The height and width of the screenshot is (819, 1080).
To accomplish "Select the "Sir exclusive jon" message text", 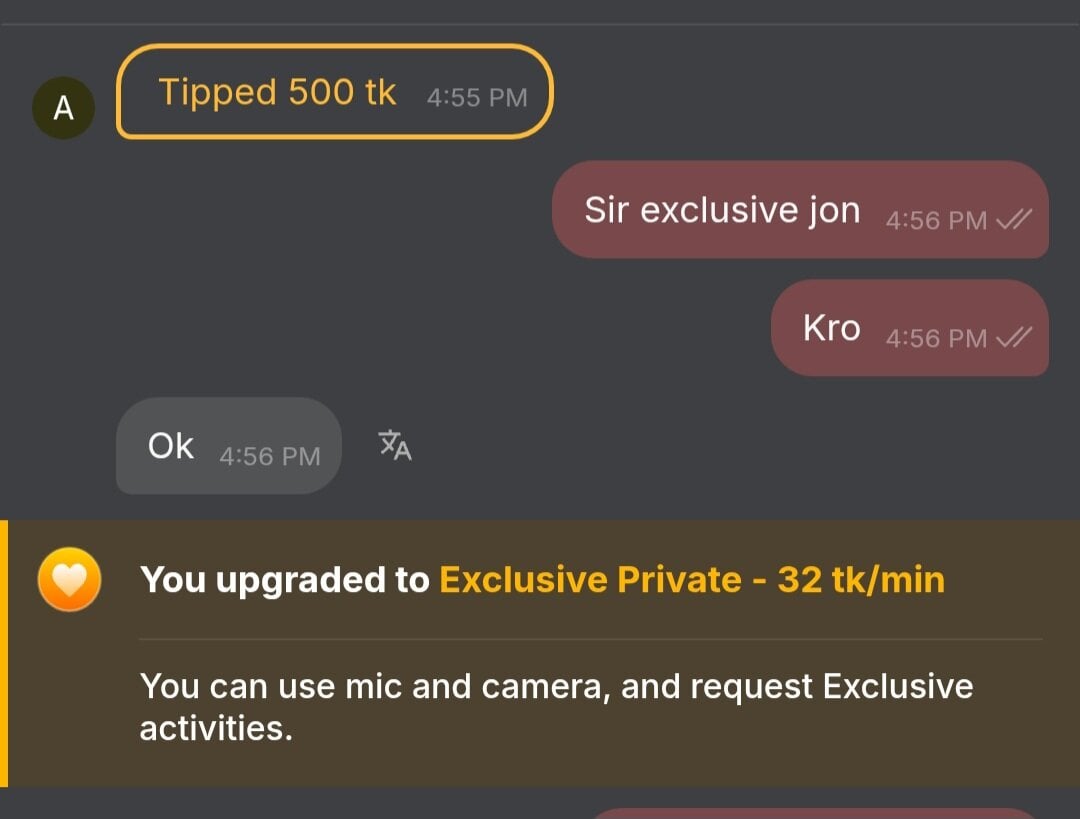I will click(x=722, y=210).
